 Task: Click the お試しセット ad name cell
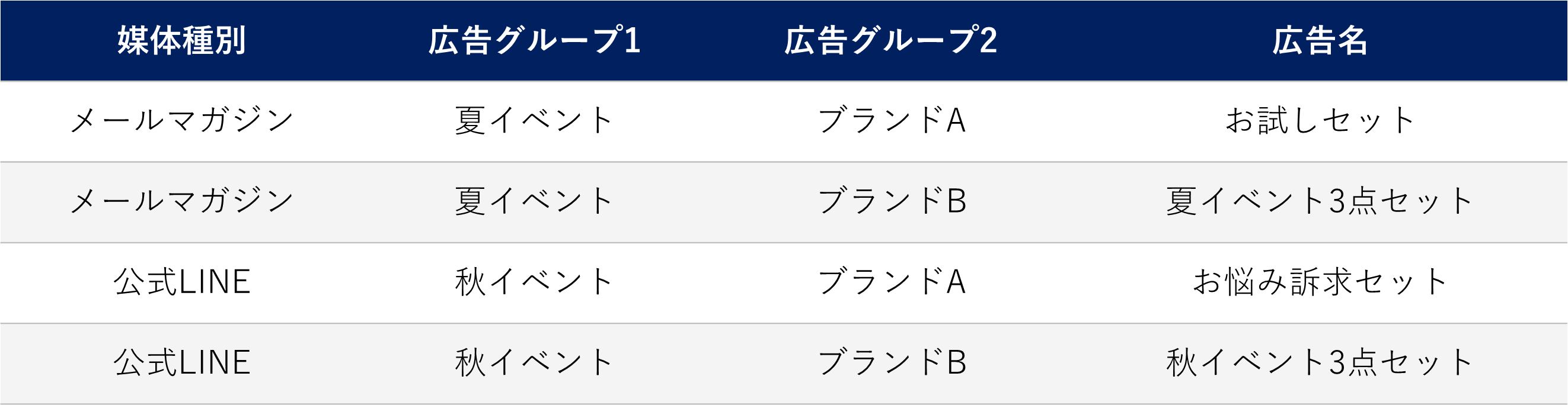coord(1320,120)
